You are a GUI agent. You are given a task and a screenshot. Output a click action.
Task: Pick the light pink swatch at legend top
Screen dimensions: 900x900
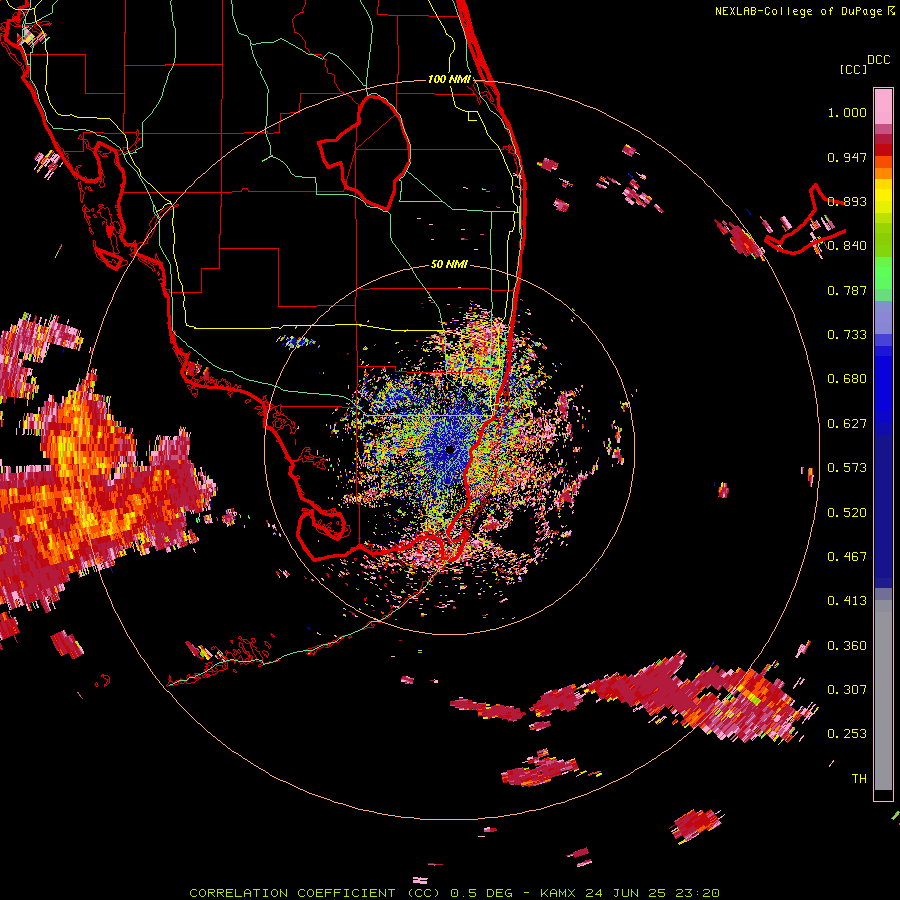click(x=883, y=106)
